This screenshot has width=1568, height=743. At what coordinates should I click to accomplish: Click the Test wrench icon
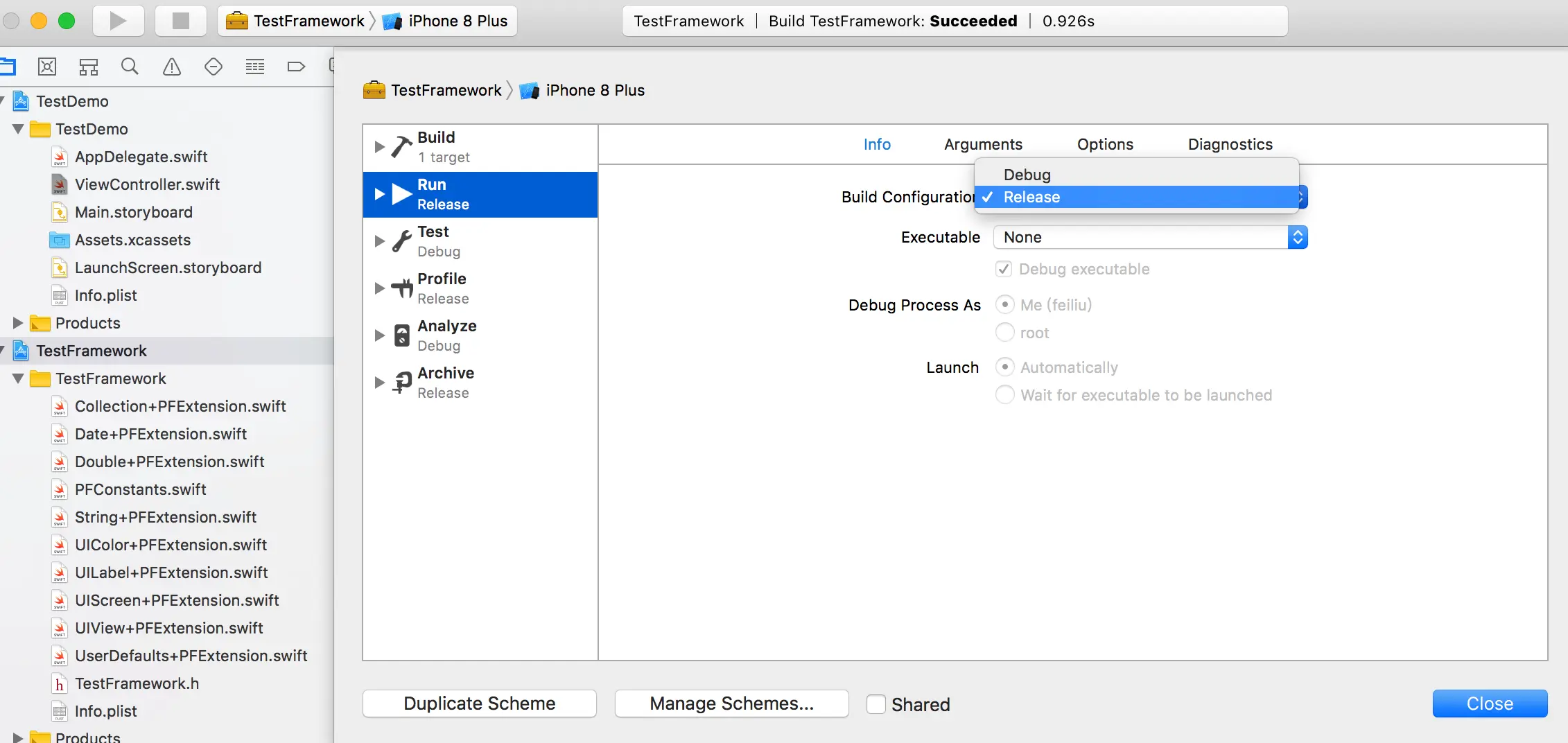point(402,241)
